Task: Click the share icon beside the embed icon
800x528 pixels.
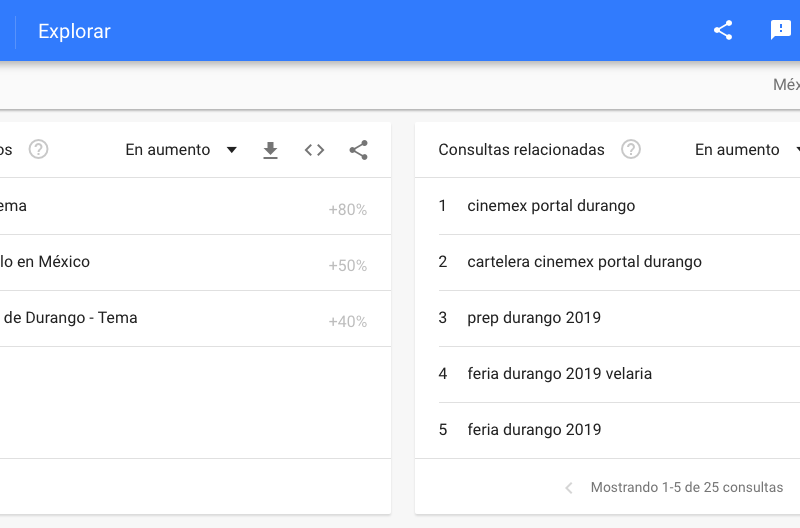Action: (358, 150)
